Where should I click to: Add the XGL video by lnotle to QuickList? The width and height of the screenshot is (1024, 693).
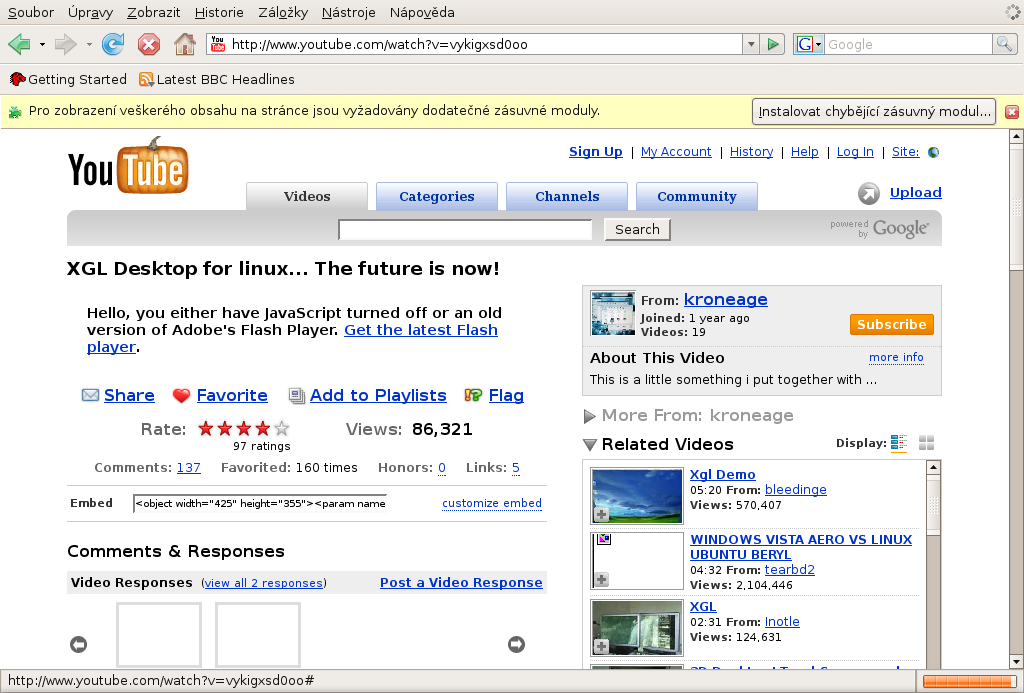tap(601, 647)
